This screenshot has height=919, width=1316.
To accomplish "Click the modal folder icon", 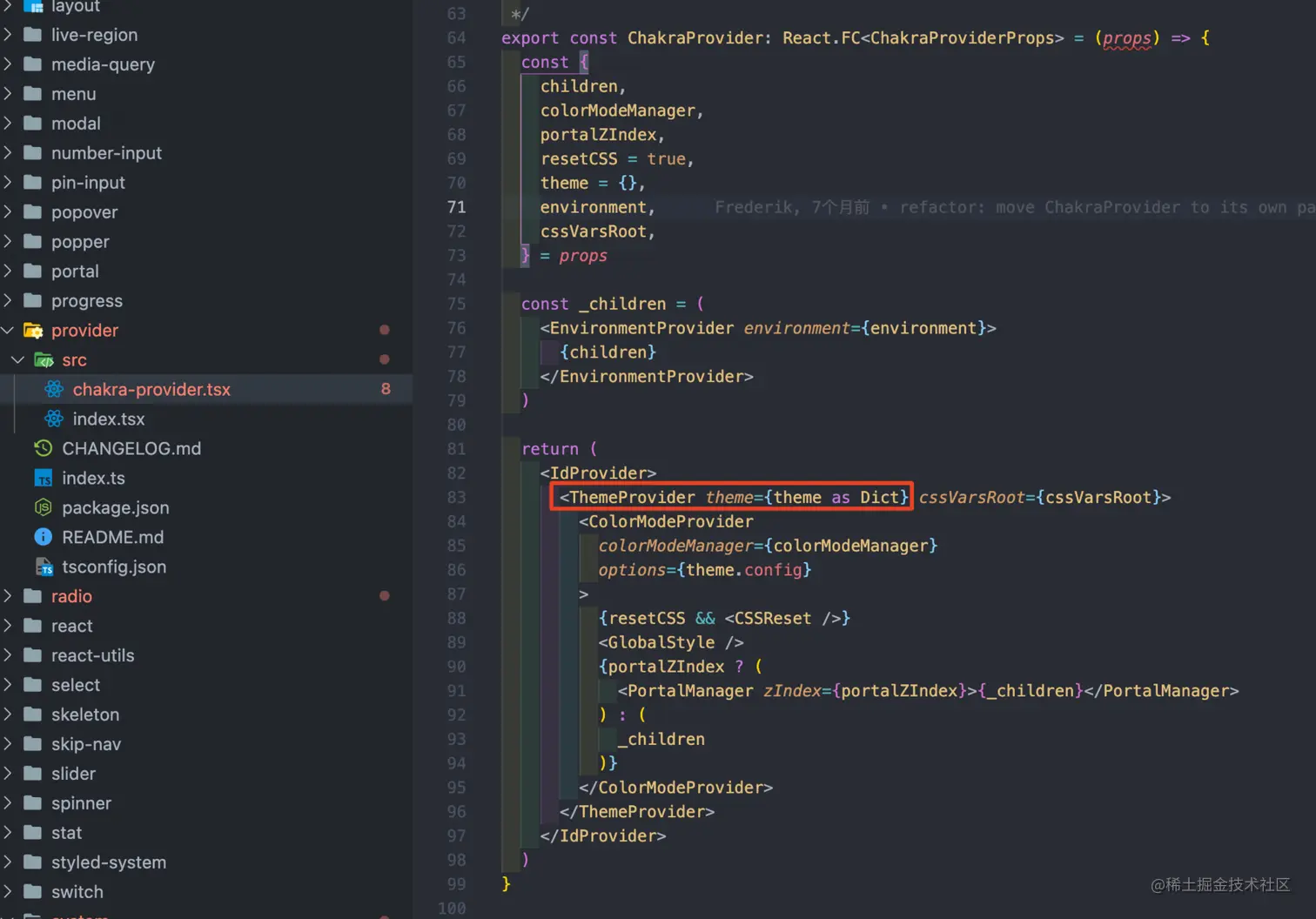I will click(33, 124).
